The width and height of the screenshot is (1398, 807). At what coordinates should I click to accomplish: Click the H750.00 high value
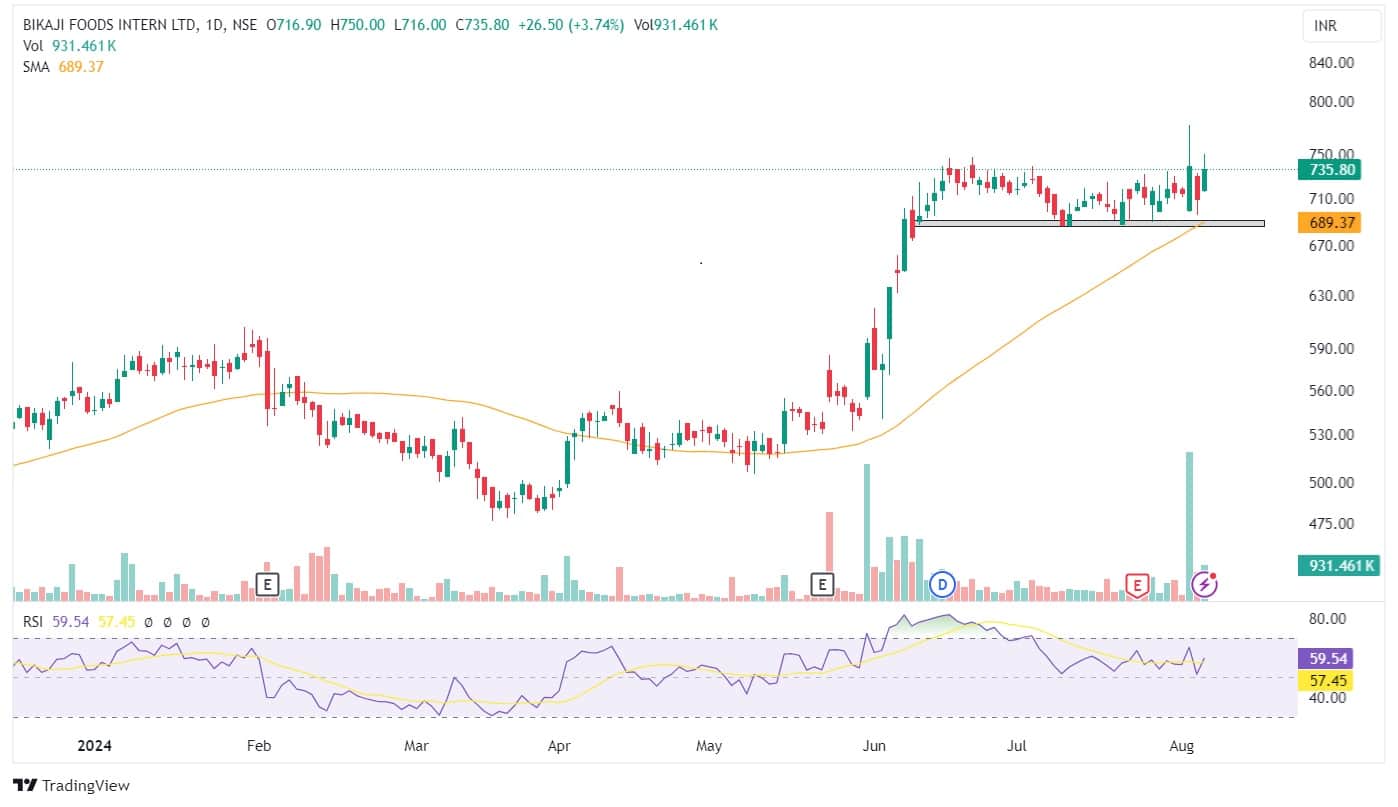(x=357, y=24)
